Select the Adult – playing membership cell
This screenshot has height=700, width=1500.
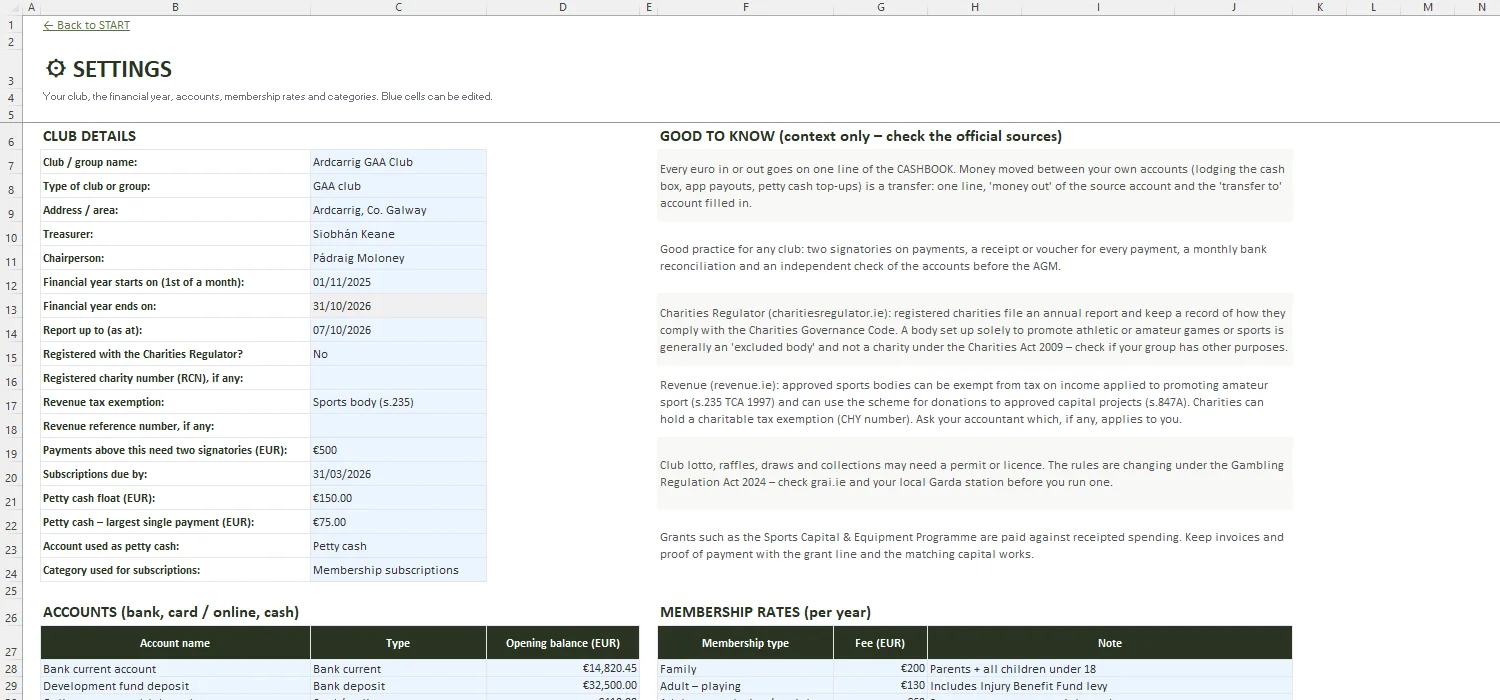tap(745, 686)
